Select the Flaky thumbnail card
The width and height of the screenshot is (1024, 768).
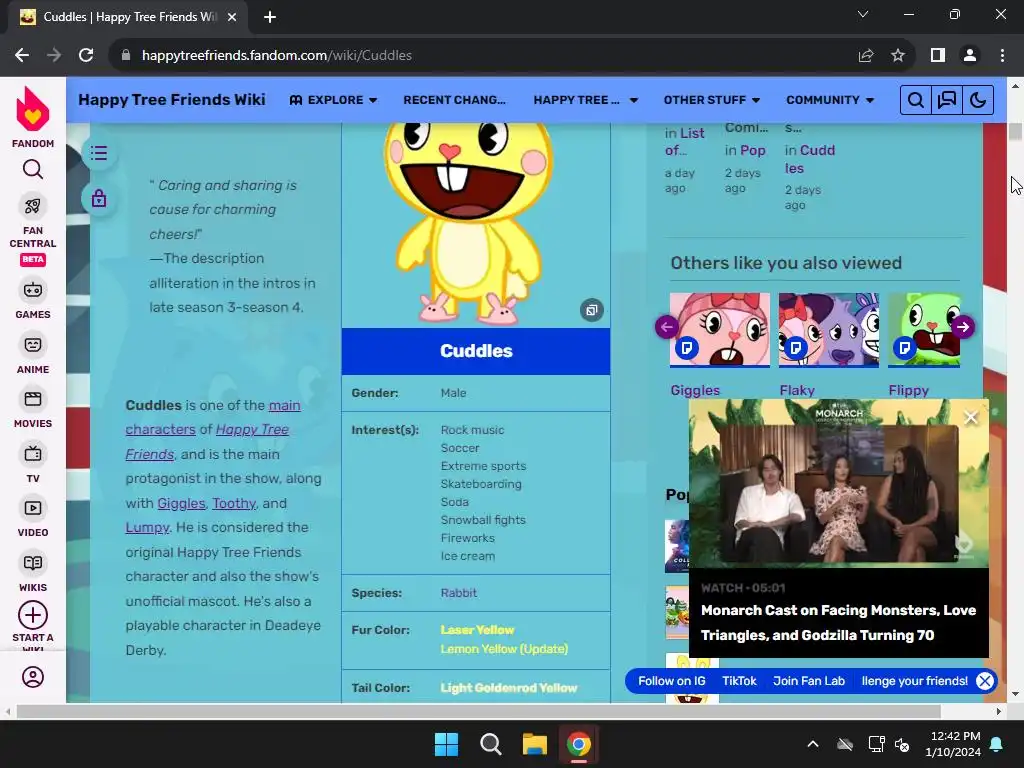(x=829, y=330)
